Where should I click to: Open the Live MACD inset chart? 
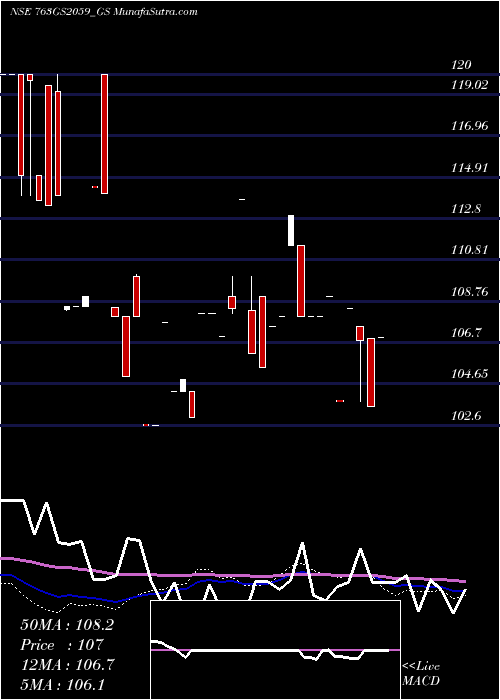pyautogui.click(x=275, y=650)
